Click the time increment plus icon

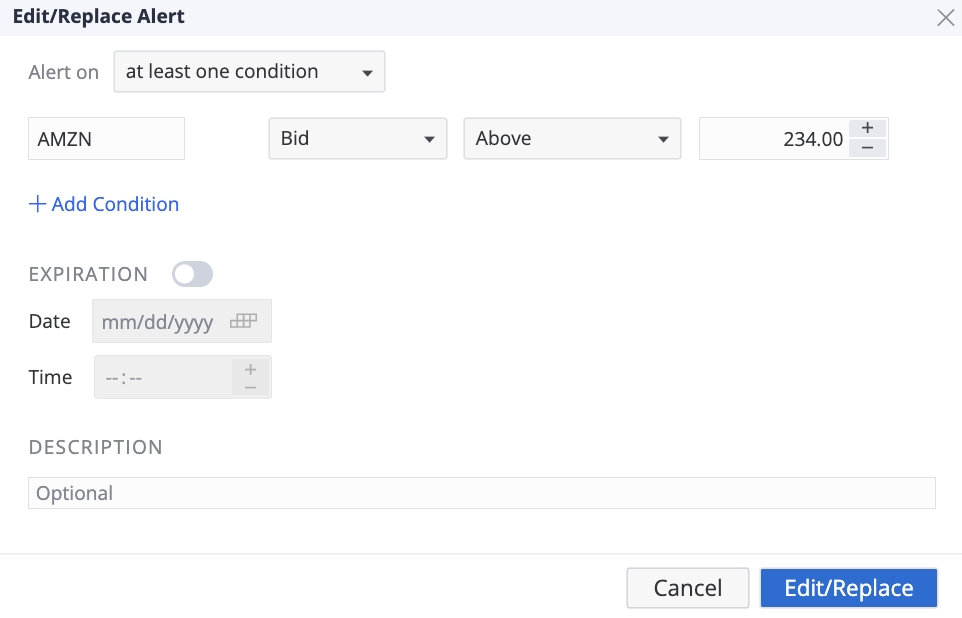[x=250, y=369]
